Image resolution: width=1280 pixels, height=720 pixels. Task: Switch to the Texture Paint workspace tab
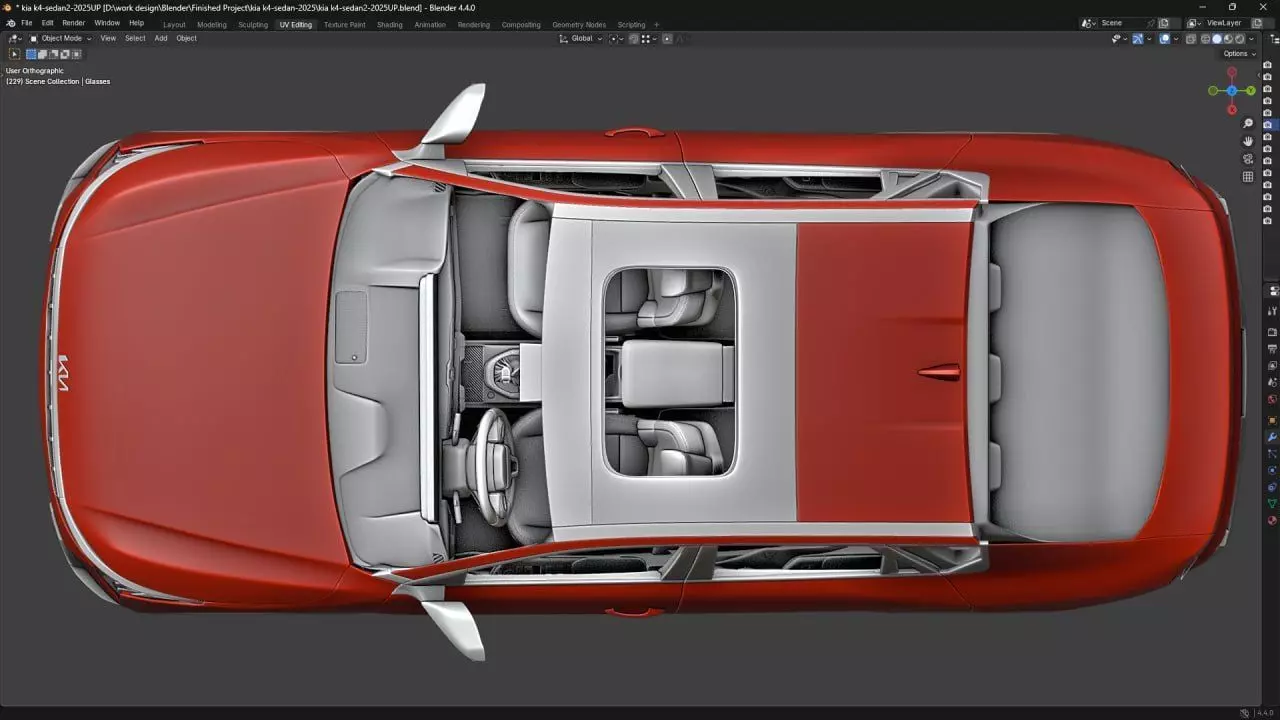click(344, 24)
